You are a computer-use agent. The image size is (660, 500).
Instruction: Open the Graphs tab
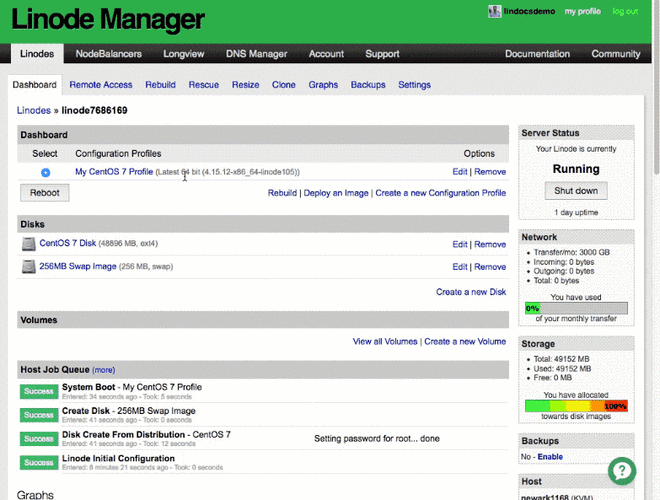(323, 85)
